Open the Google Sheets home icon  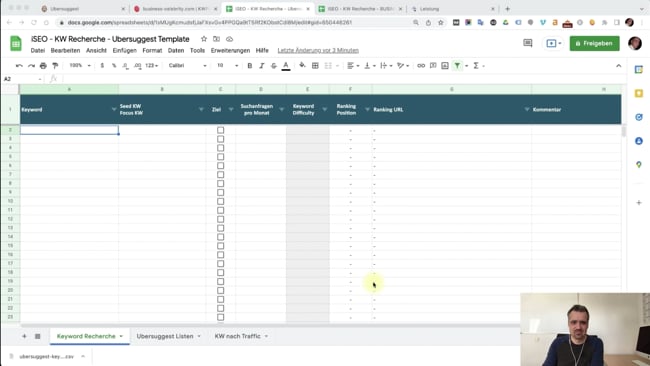click(x=16, y=44)
